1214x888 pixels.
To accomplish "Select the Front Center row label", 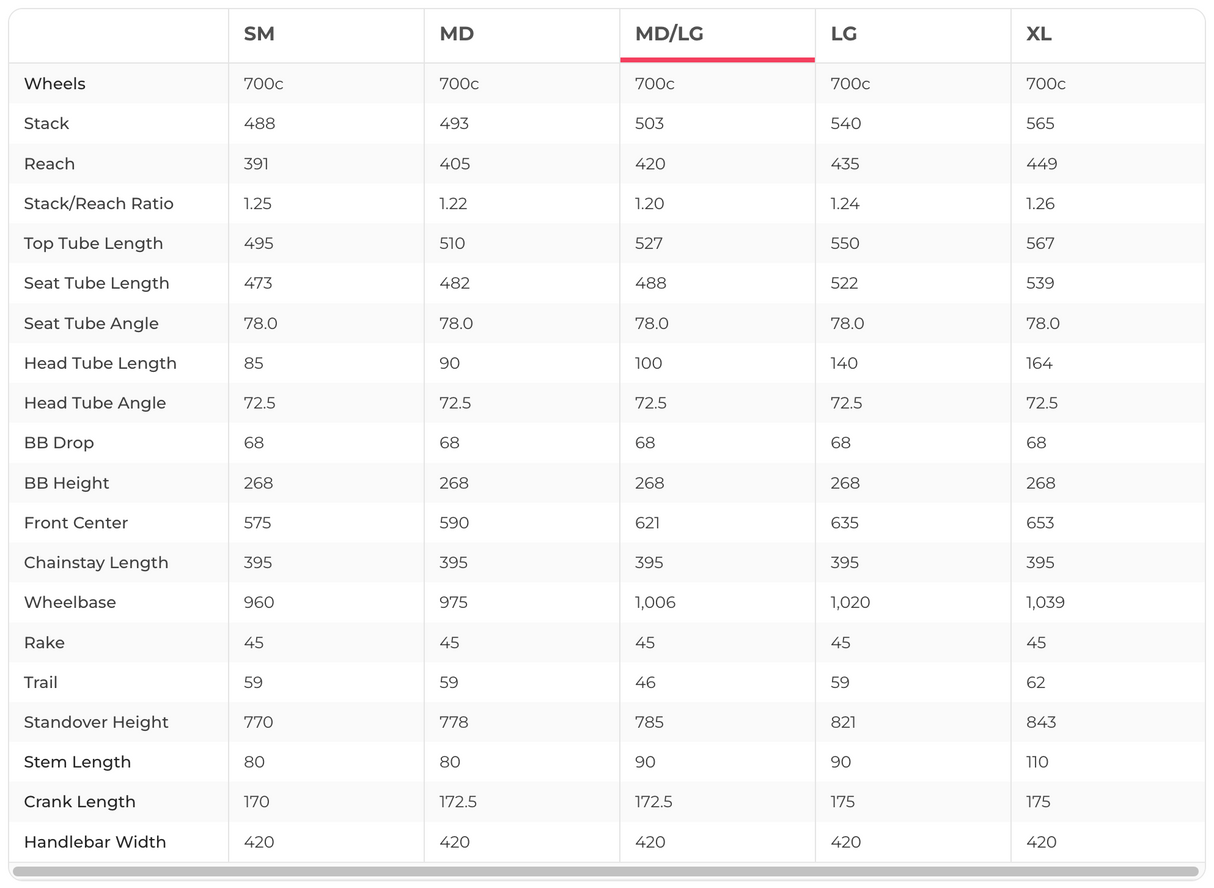I will pyautogui.click(x=76, y=523).
